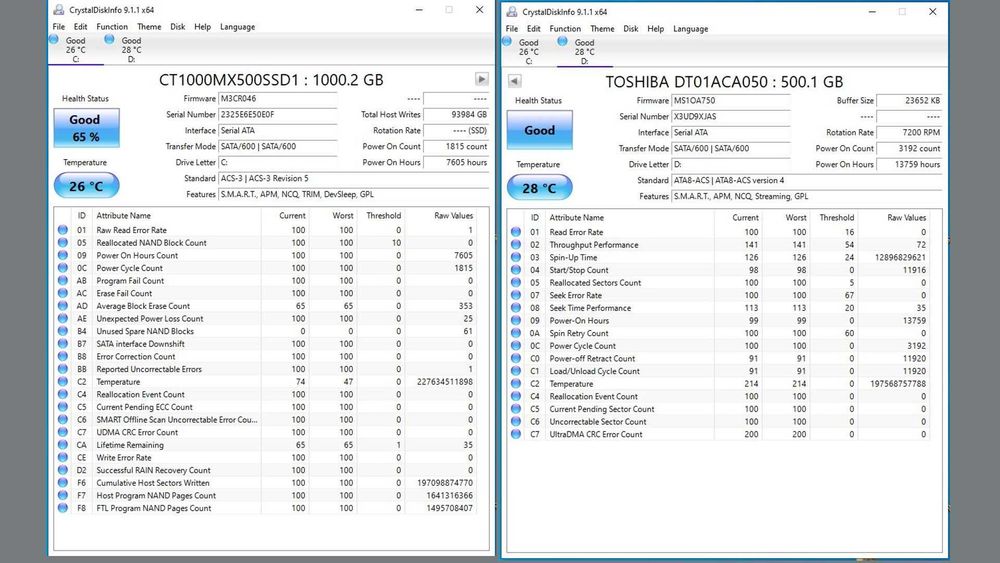The width and height of the screenshot is (1000, 563).
Task: Click Good health status button on TOSHIBA window
Action: pos(540,130)
